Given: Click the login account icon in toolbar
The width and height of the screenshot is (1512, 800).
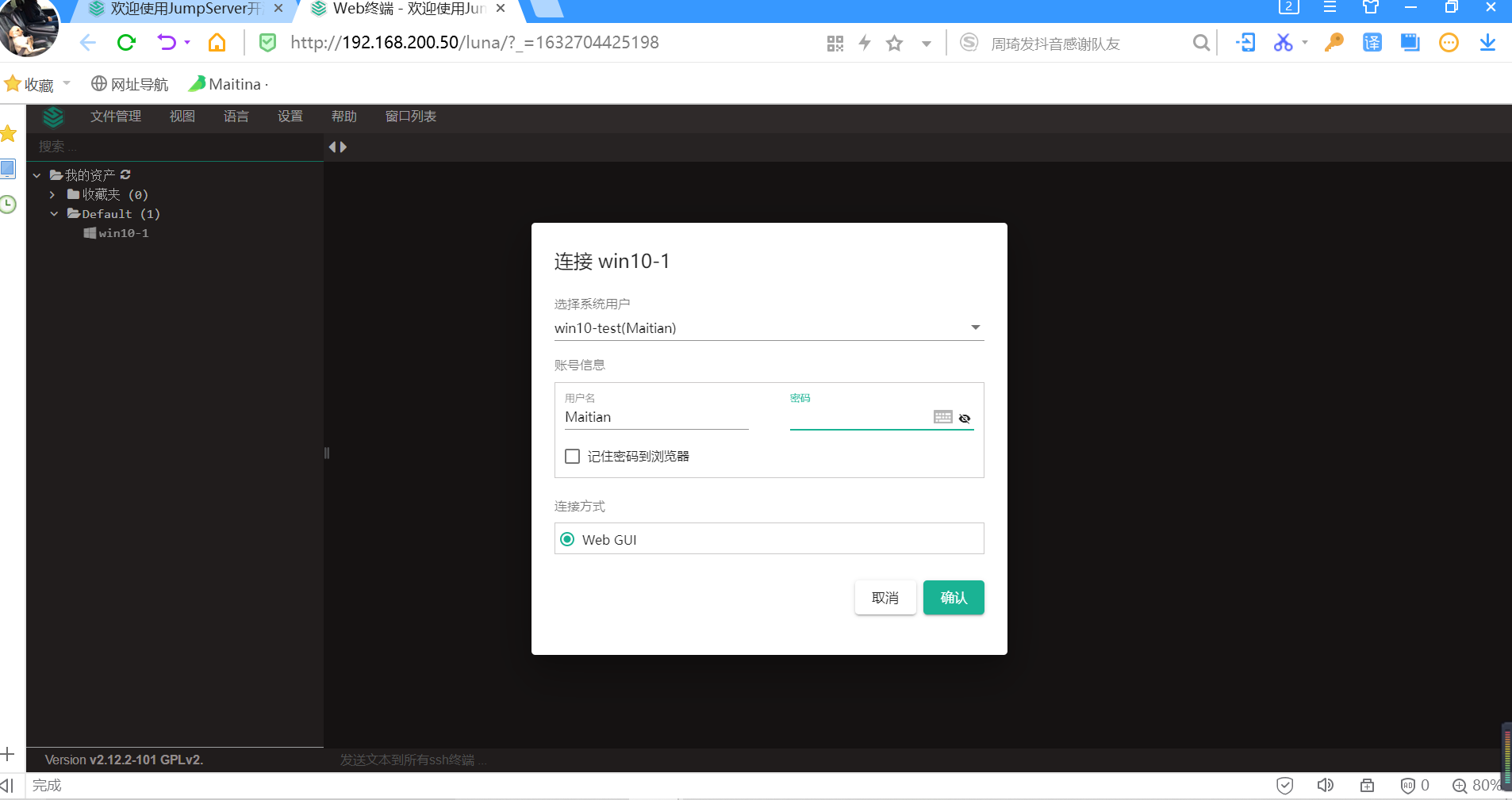Looking at the screenshot, I should [1245, 43].
